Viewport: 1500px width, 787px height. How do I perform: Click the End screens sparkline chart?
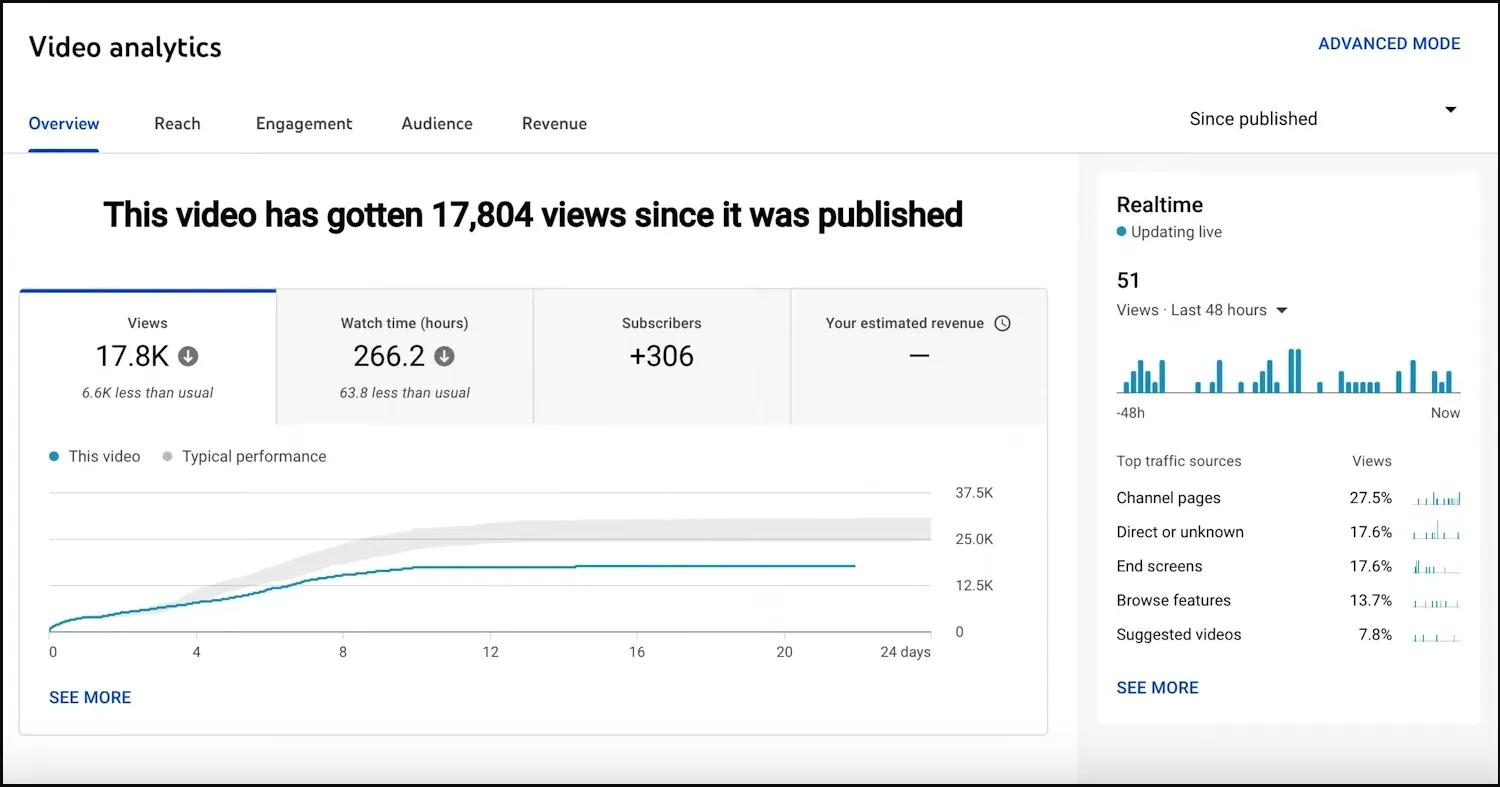[x=1436, y=567]
